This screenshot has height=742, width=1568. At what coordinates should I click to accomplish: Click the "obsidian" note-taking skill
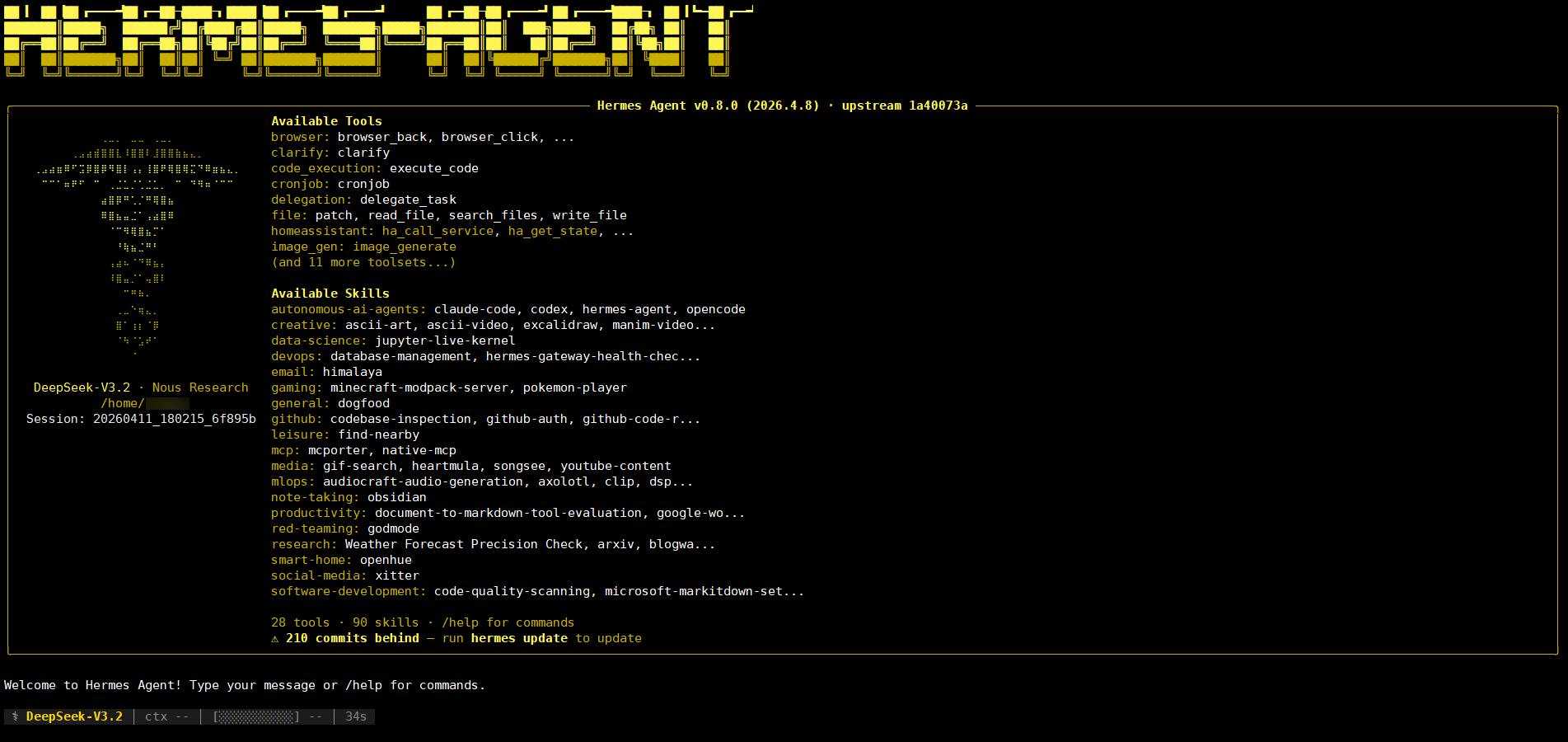click(x=397, y=497)
